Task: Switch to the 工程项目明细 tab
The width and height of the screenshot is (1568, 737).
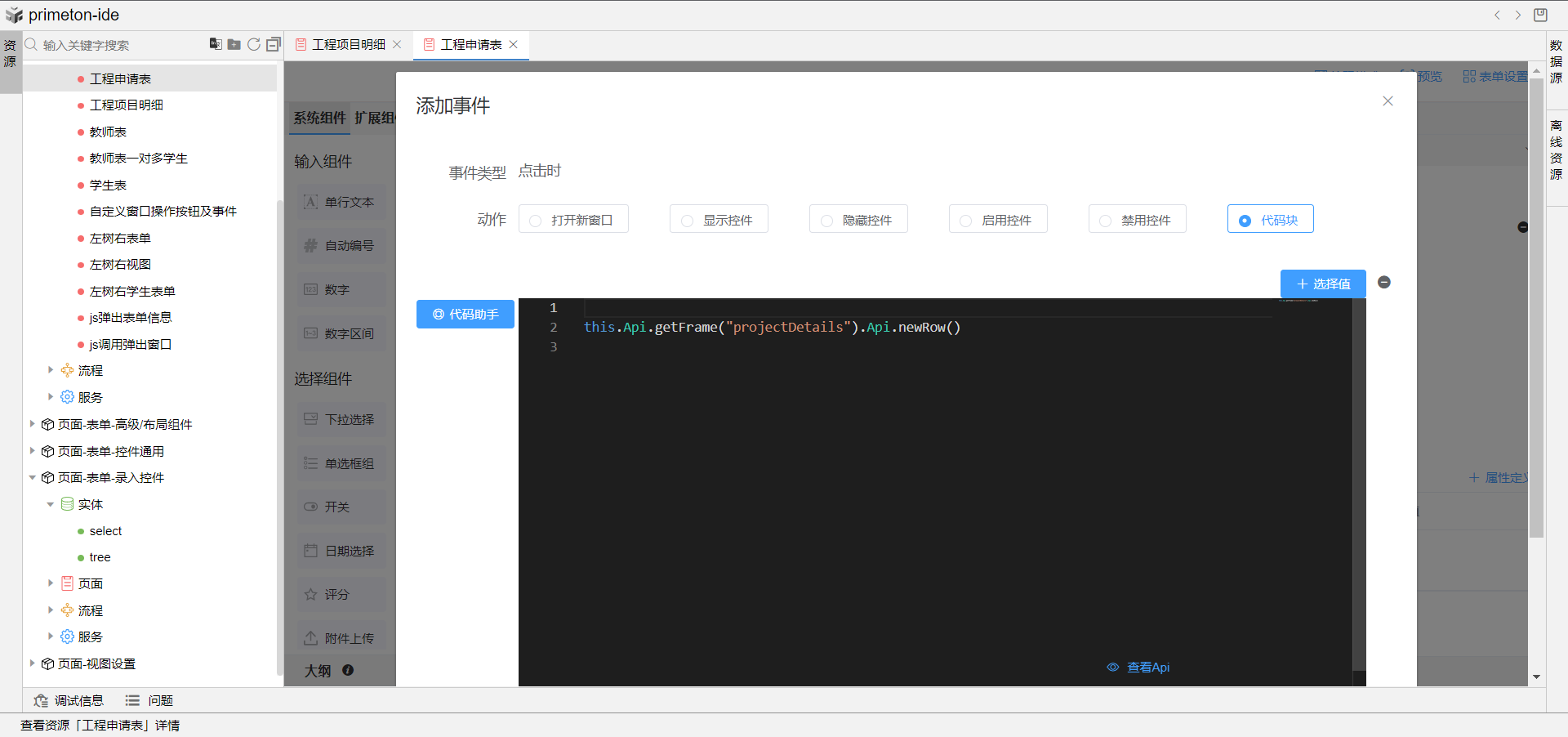Action: click(348, 44)
